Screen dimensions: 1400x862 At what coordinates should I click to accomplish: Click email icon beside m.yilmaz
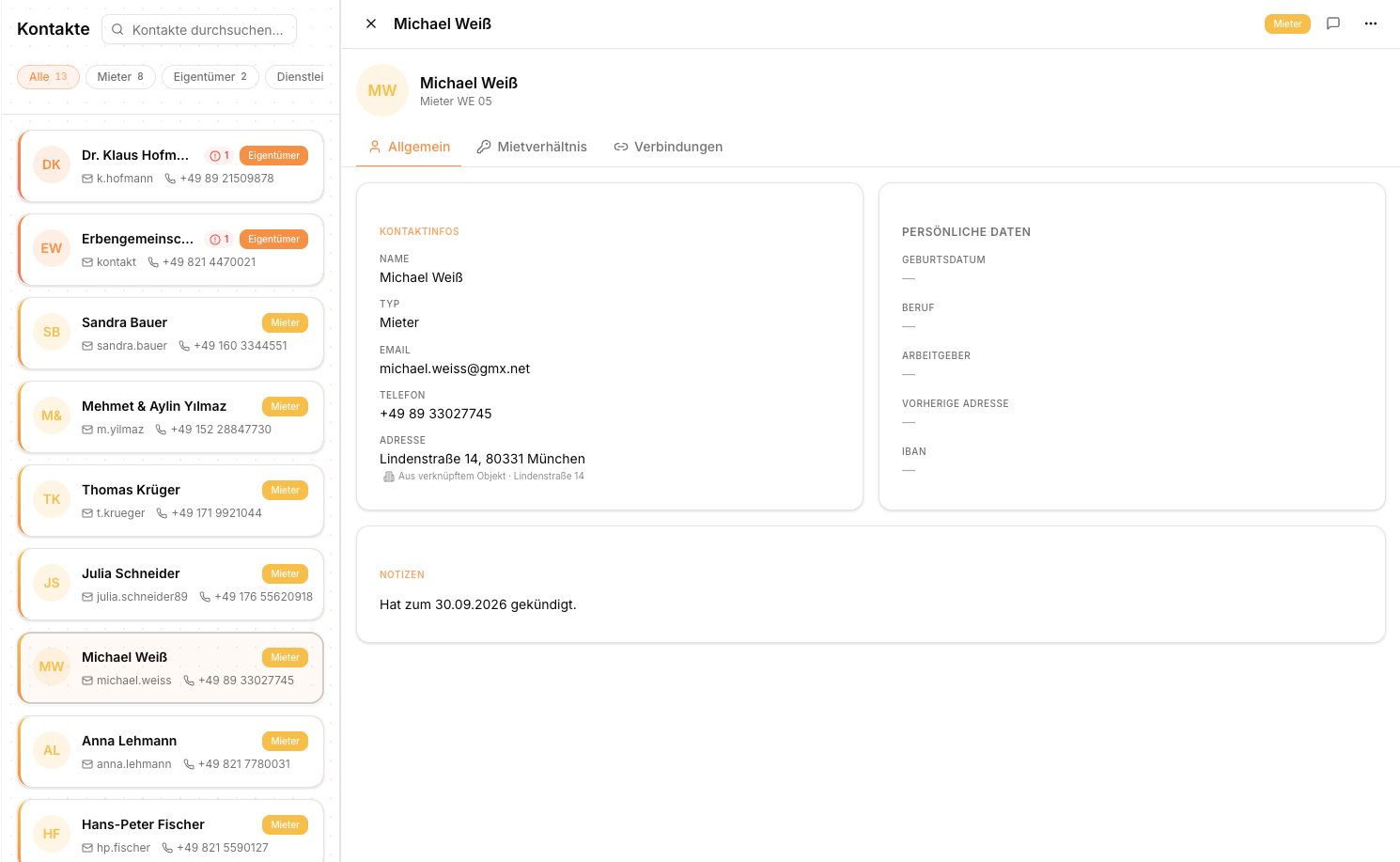(x=87, y=430)
